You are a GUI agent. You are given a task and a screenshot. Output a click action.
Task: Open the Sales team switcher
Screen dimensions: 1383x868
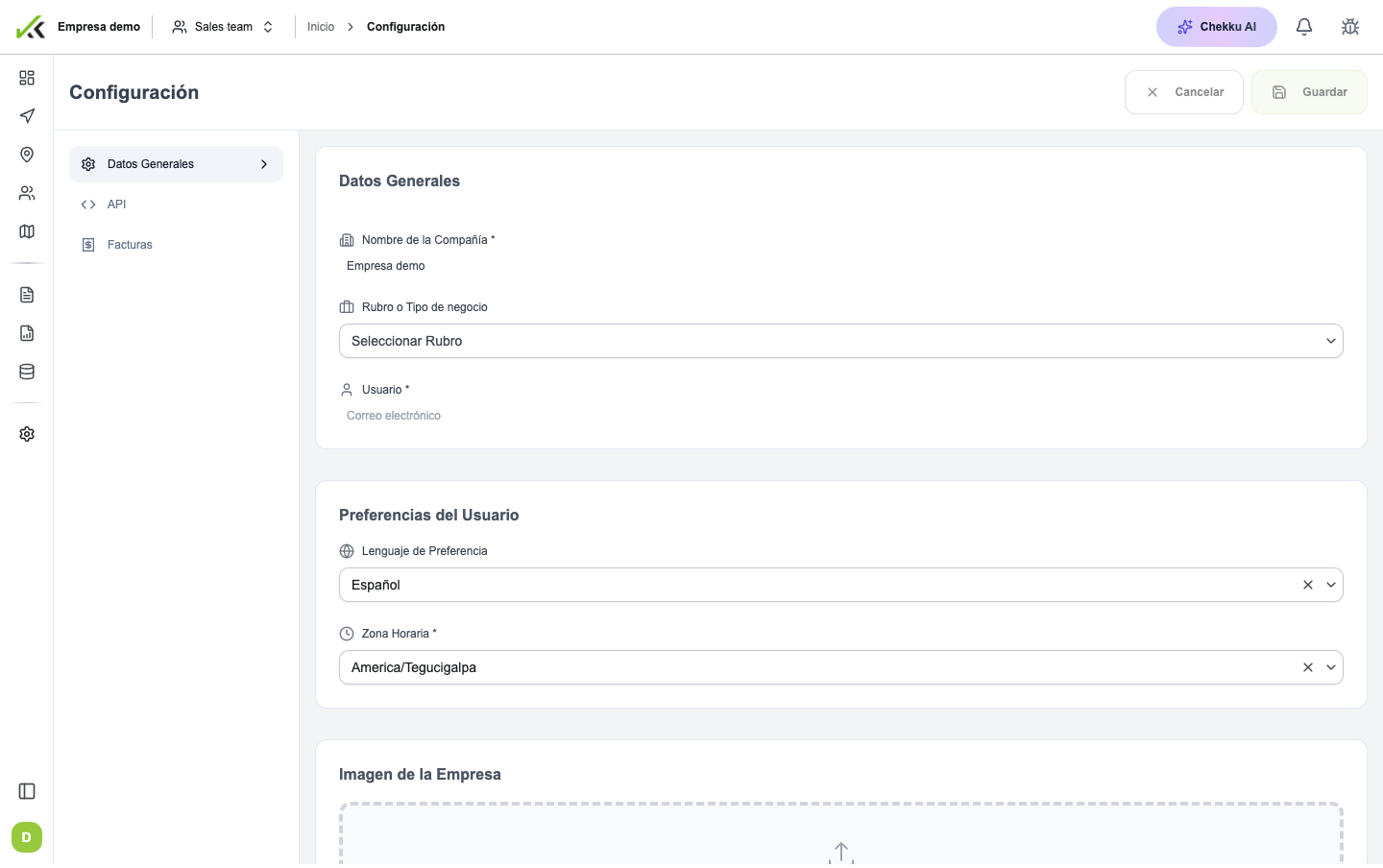(223, 27)
